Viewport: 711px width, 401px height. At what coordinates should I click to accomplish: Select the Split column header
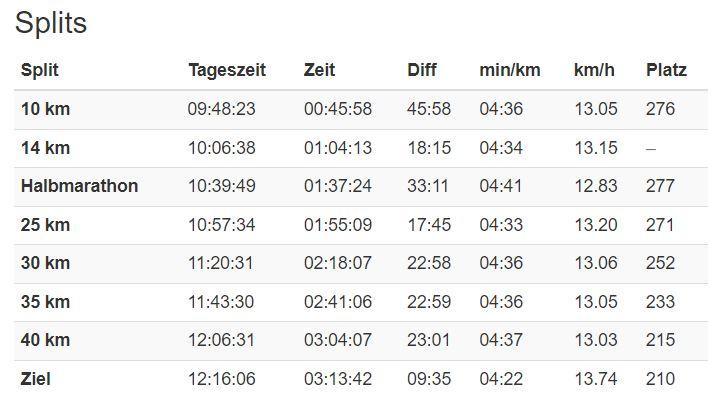pyautogui.click(x=40, y=70)
